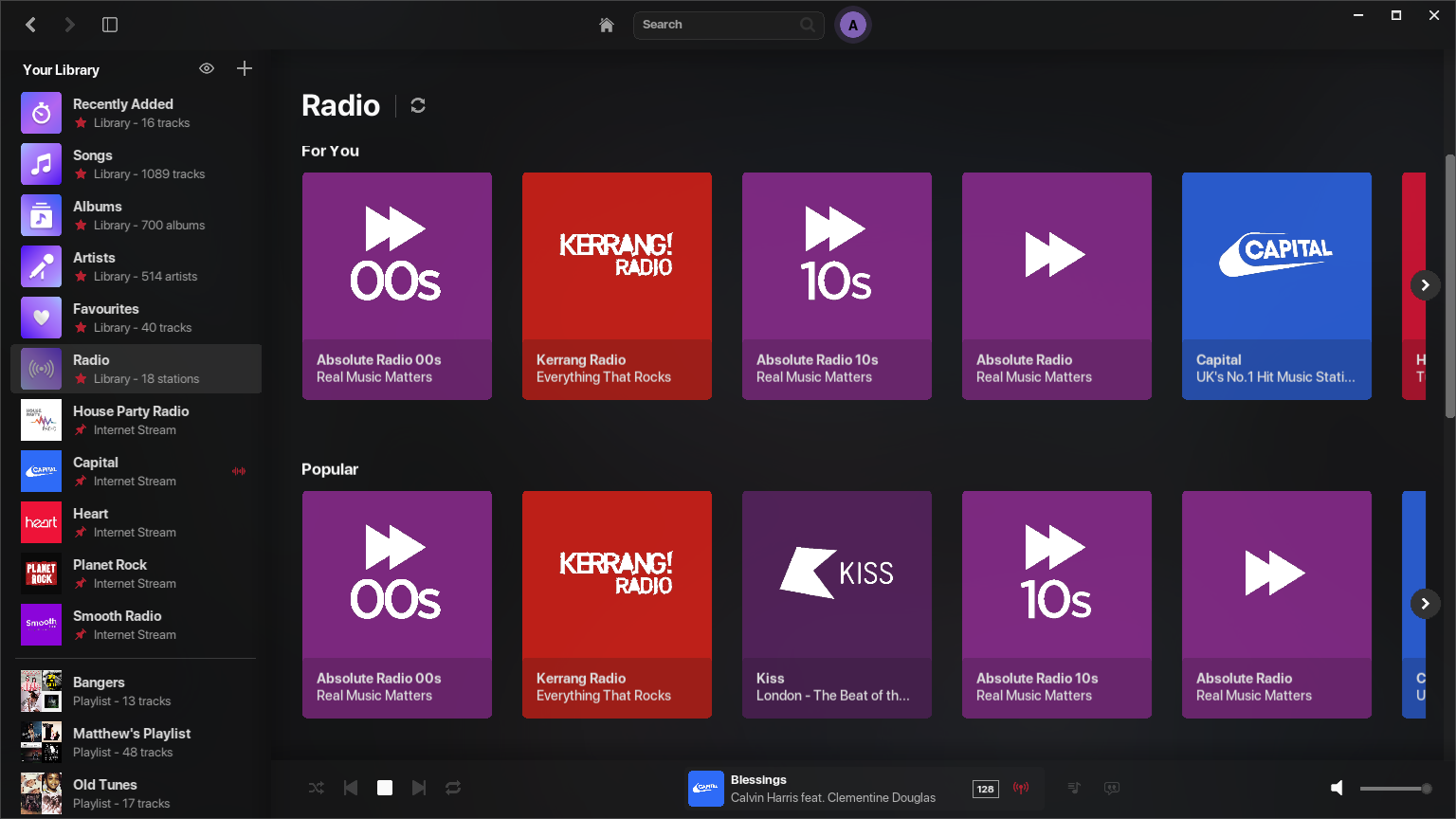1456x819 pixels.
Task: Click the Planet Rock logo in sidebar
Action: tap(42, 573)
